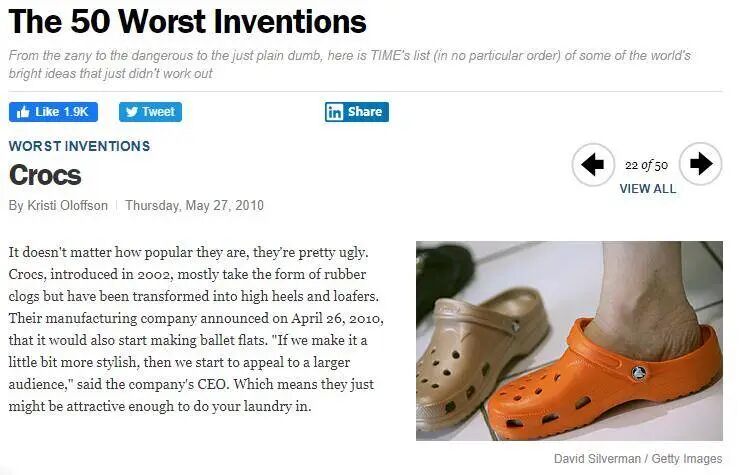The height and width of the screenshot is (475, 752).
Task: Select VIEW ALL under the page counter
Action: click(647, 188)
